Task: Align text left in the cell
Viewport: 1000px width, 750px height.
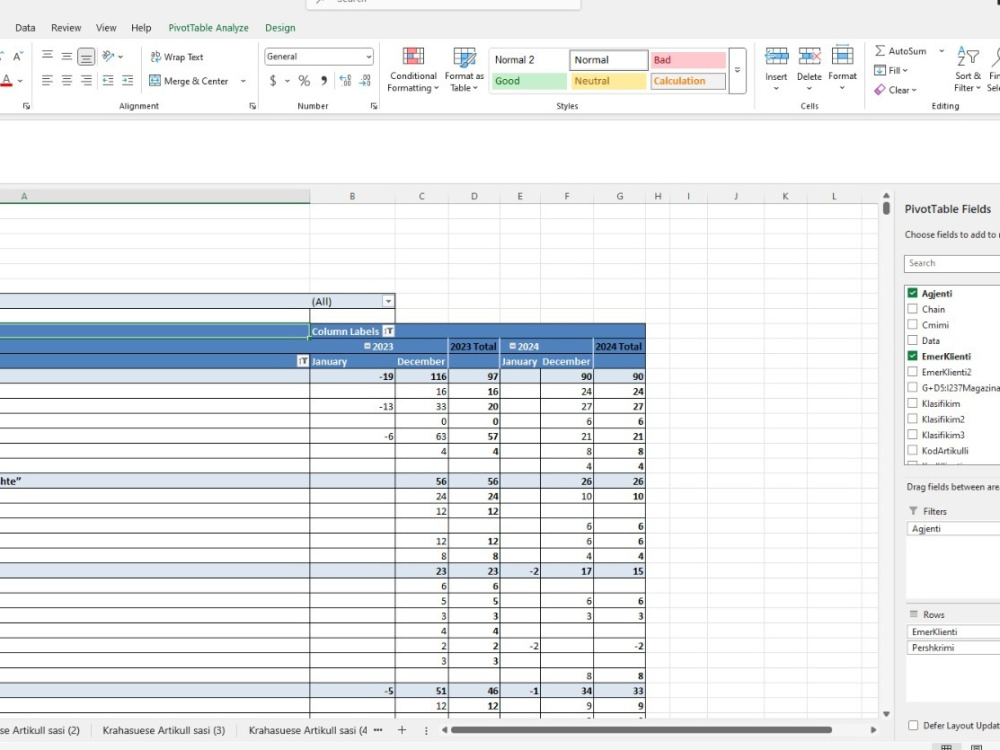Action: (47, 80)
